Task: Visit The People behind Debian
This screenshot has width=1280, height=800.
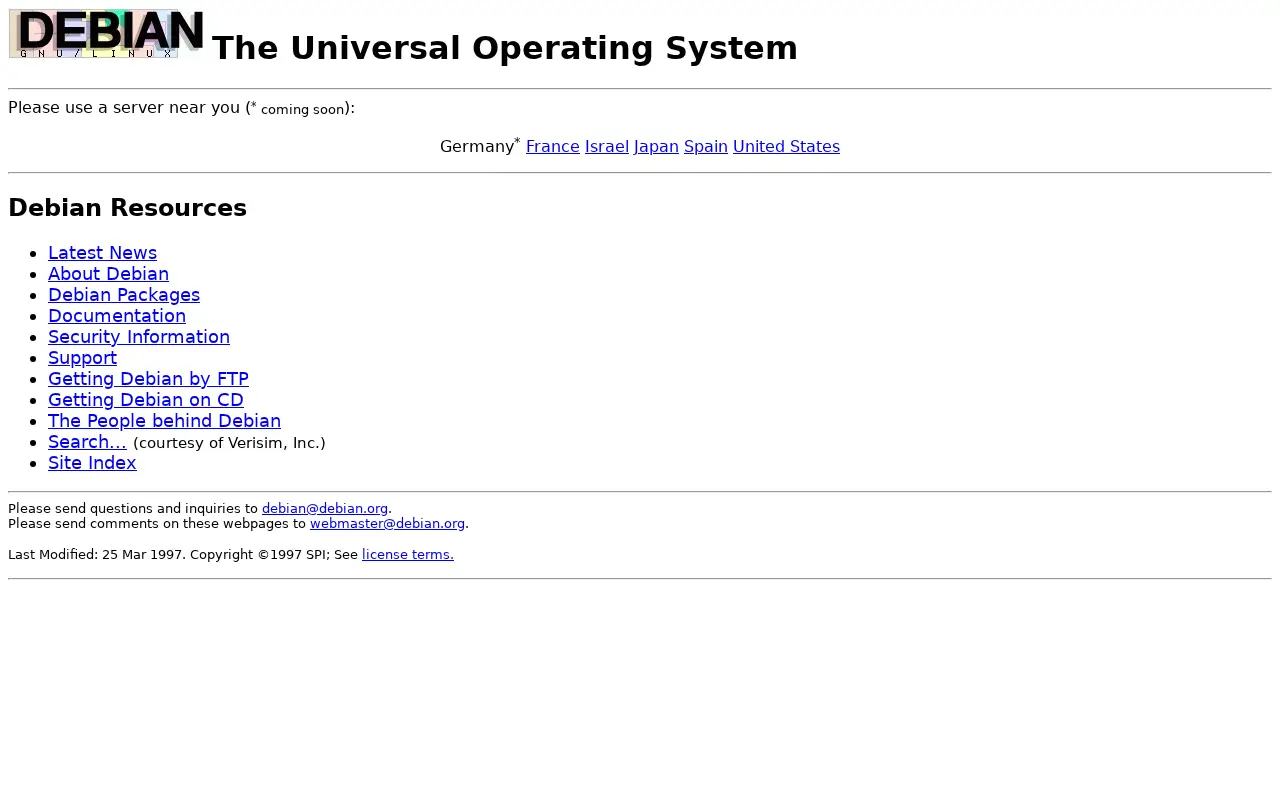Action: [x=164, y=422]
